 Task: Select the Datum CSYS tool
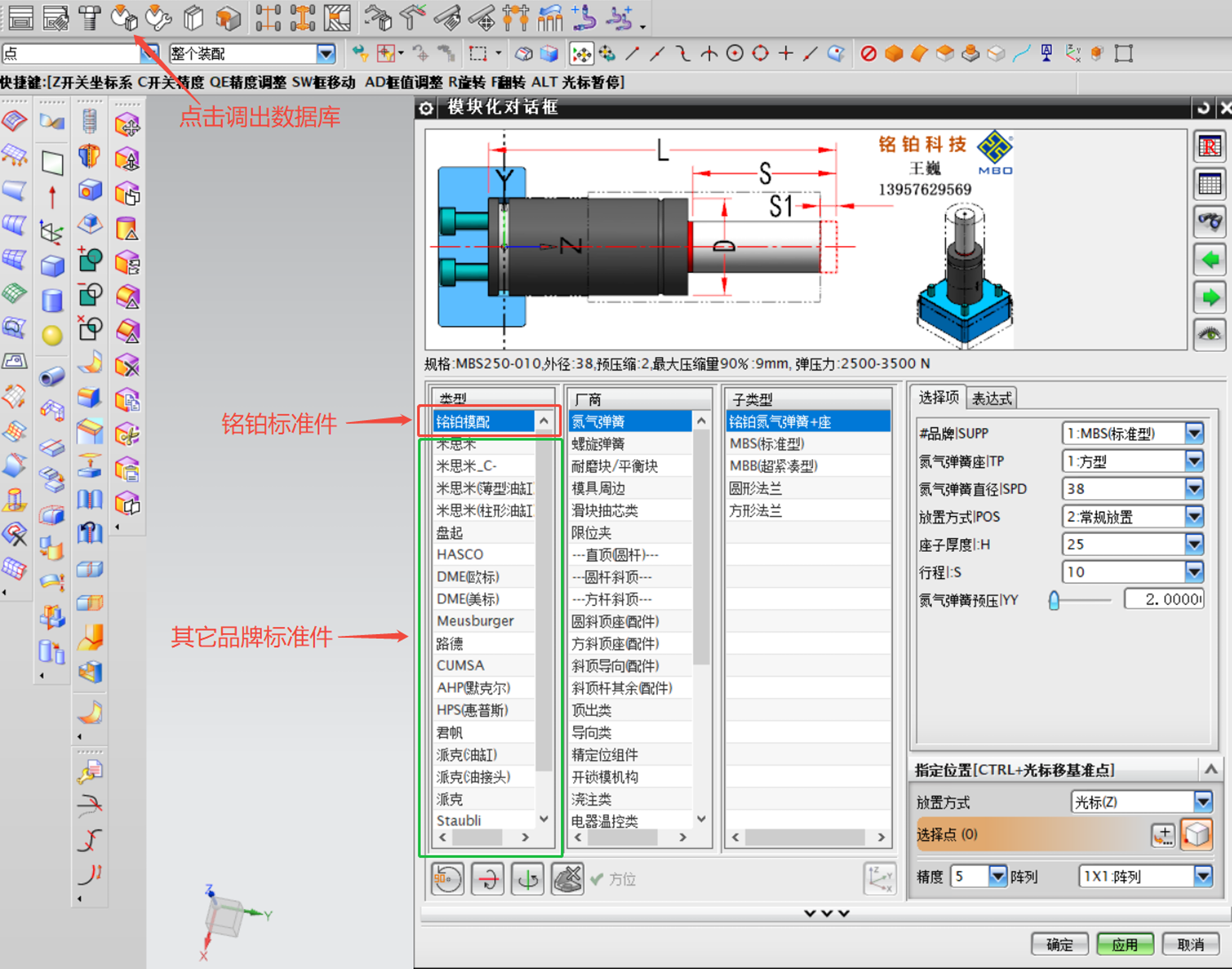pos(52,232)
